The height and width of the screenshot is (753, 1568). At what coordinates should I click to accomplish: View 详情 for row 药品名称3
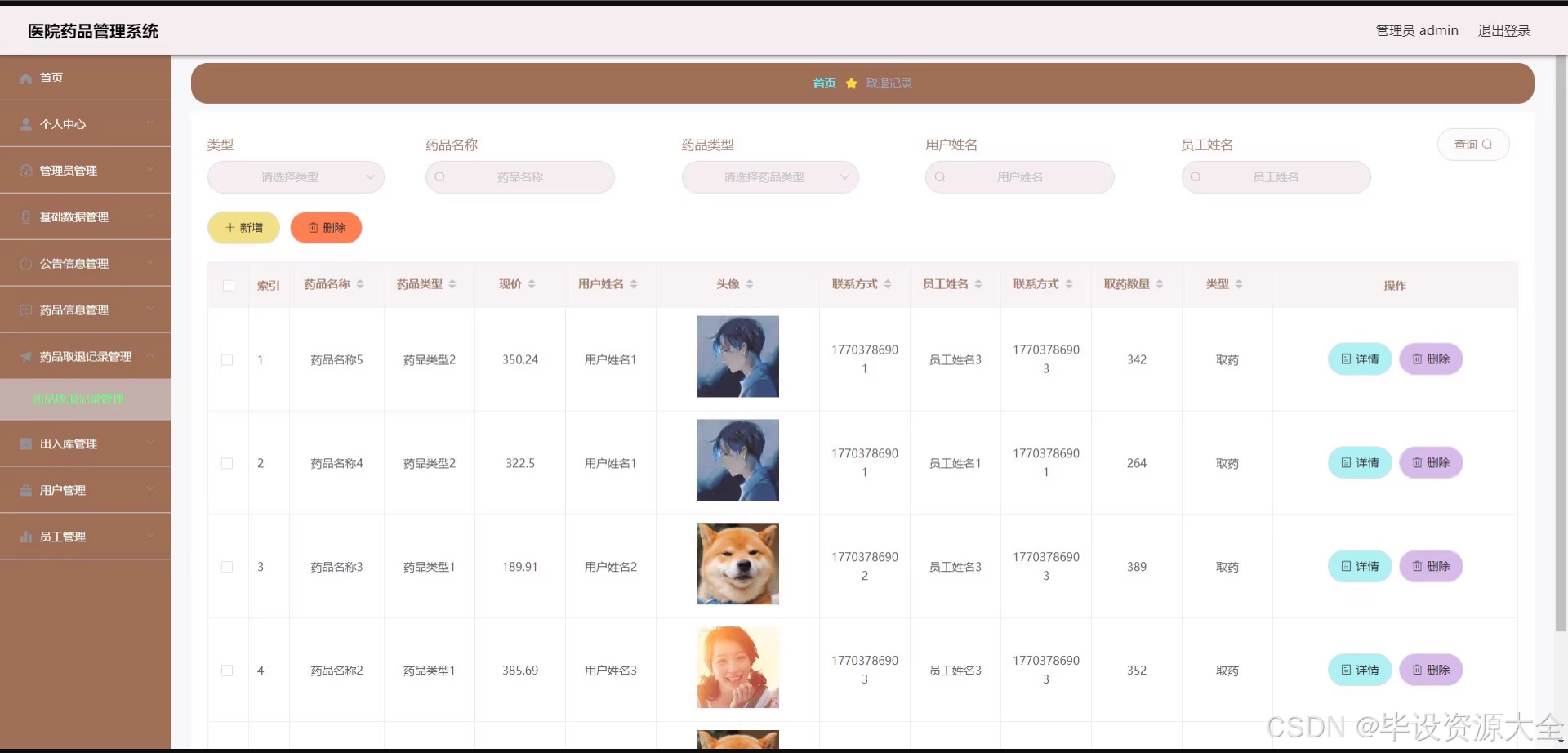1360,567
